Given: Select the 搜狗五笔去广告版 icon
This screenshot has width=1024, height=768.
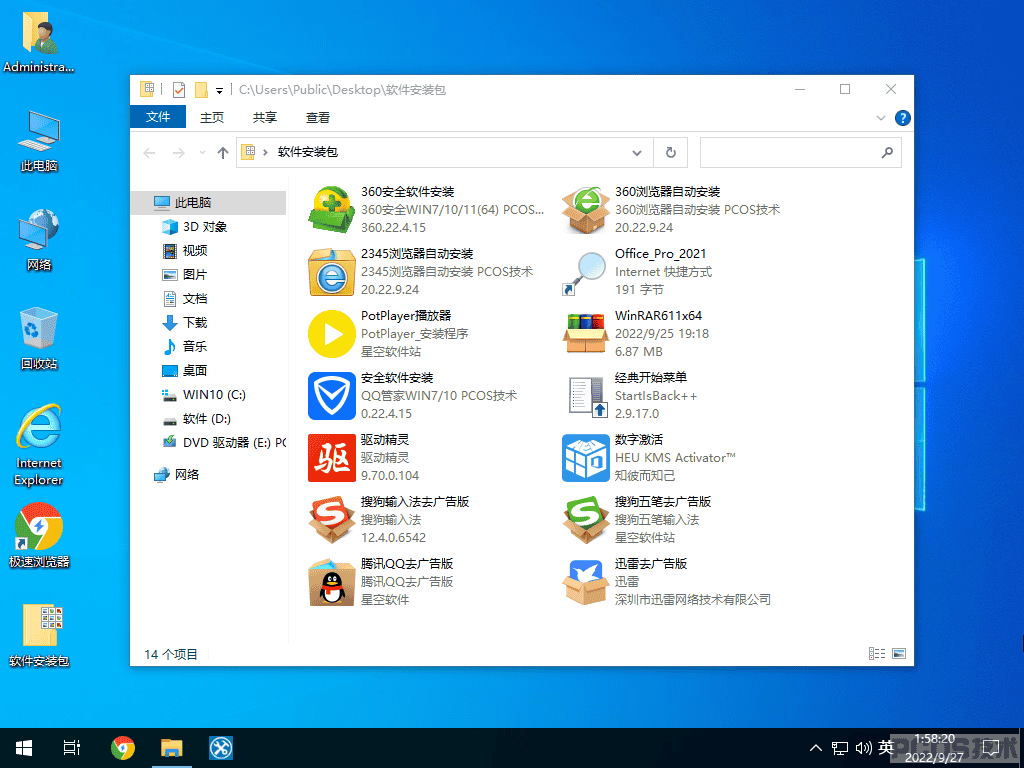Looking at the screenshot, I should 586,520.
